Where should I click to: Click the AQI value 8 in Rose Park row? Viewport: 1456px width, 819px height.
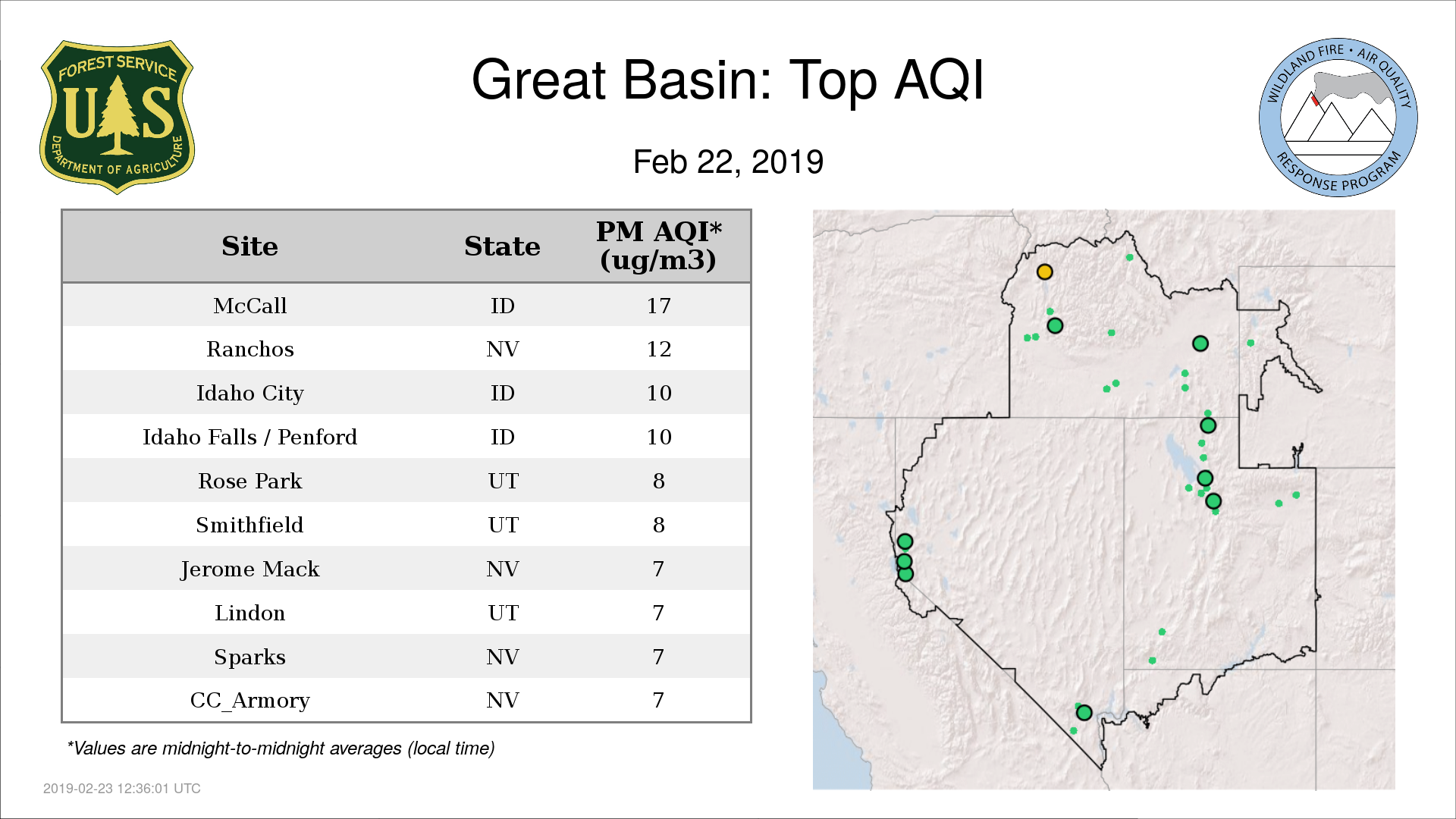(x=658, y=481)
